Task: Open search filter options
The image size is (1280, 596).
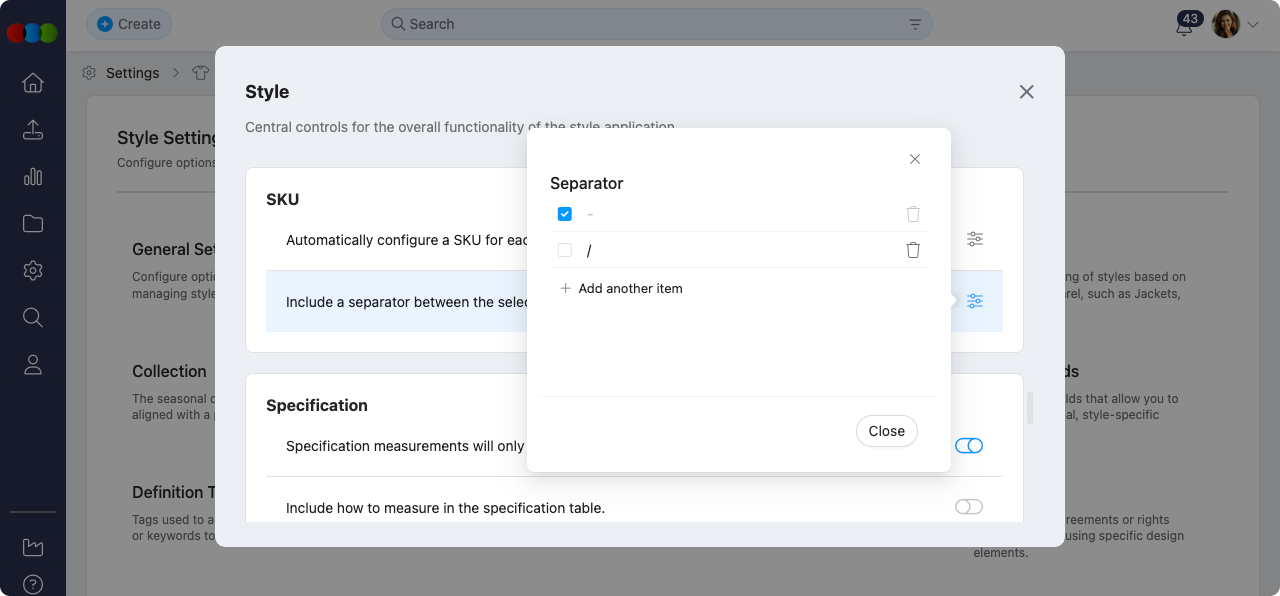Action: click(915, 24)
